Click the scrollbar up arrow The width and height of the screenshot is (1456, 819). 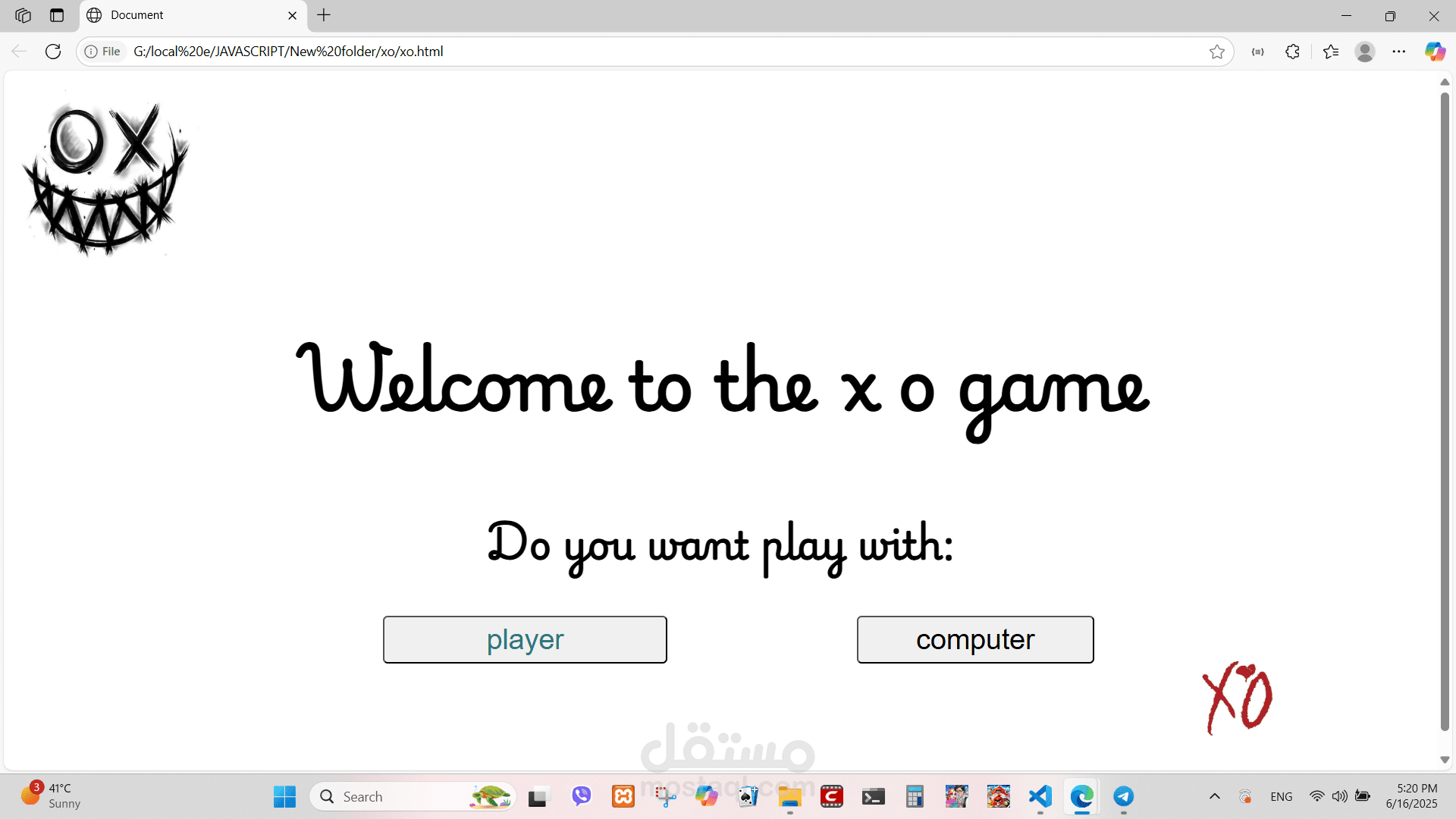1445,82
